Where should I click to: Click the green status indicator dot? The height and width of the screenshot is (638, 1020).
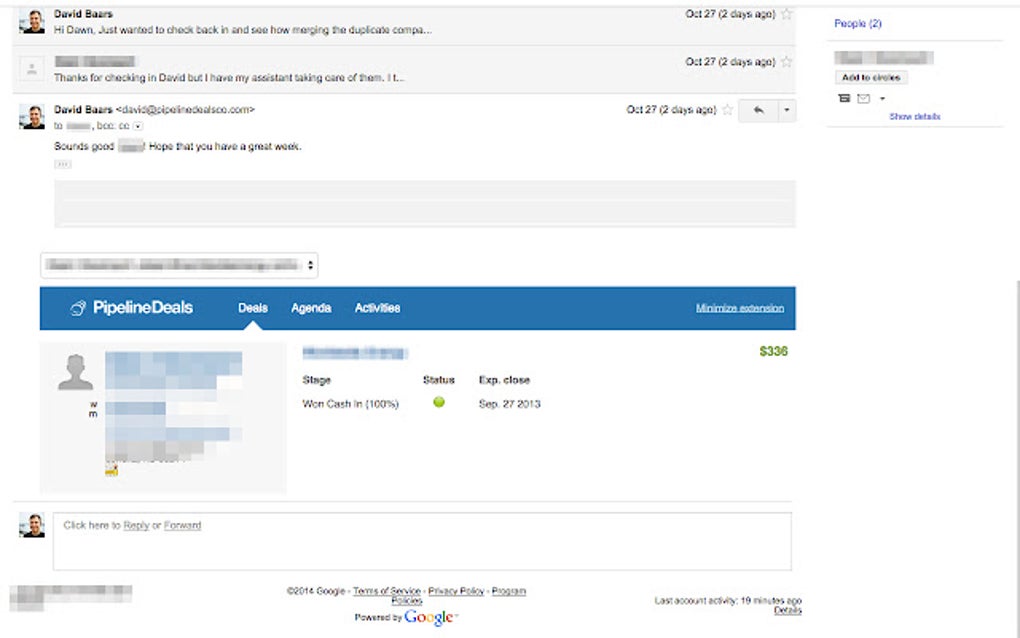(439, 402)
